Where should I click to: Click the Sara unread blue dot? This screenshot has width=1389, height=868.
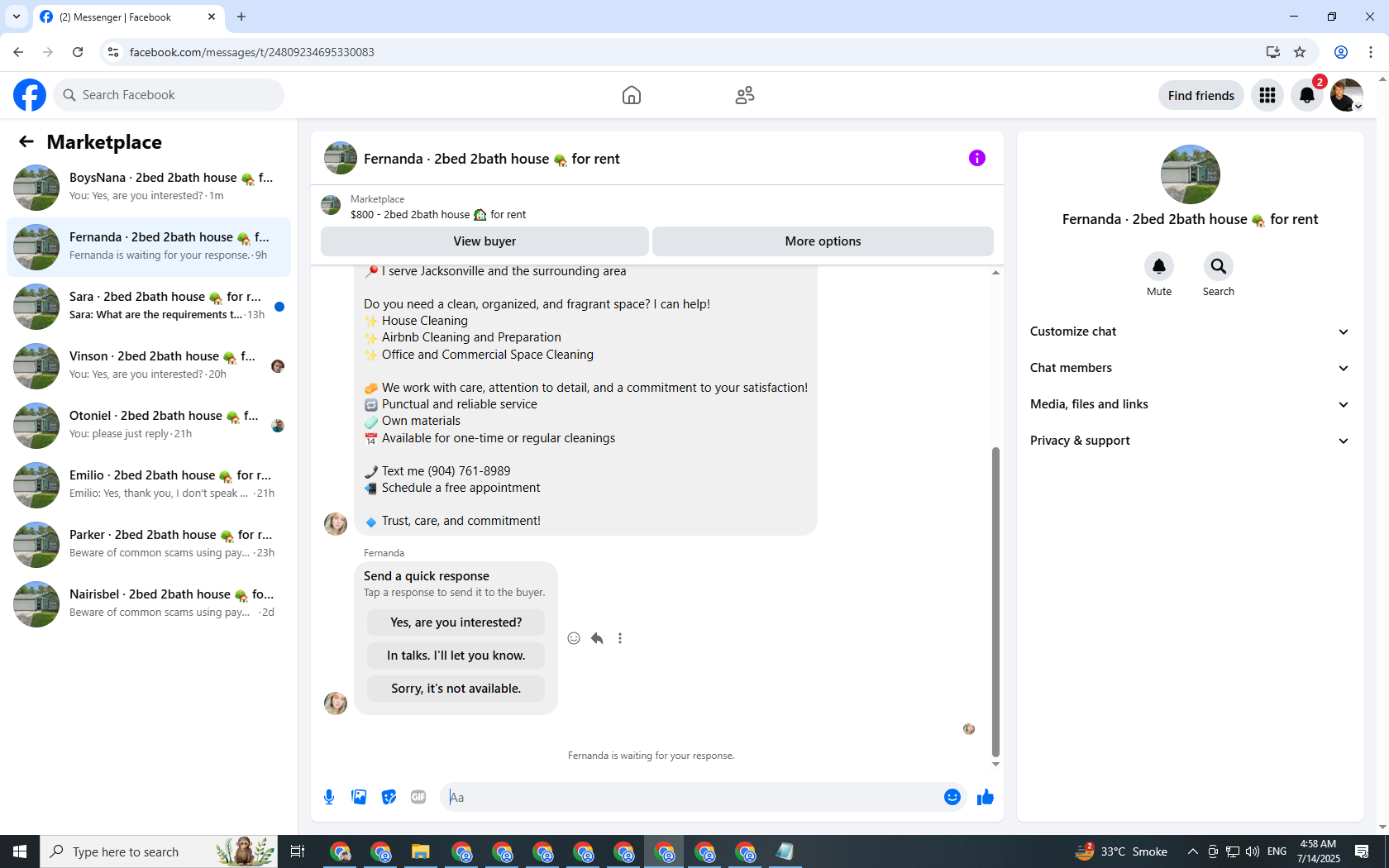(x=279, y=307)
